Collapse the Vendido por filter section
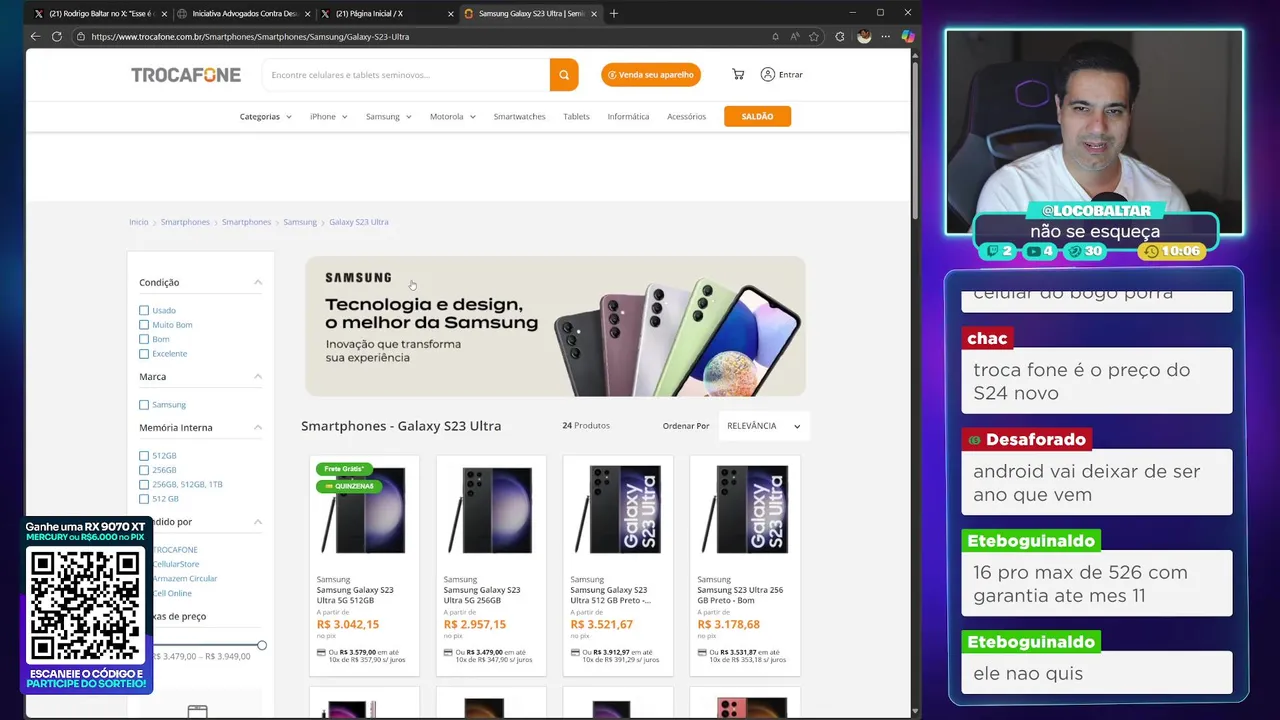The height and width of the screenshot is (720, 1280). tap(258, 521)
